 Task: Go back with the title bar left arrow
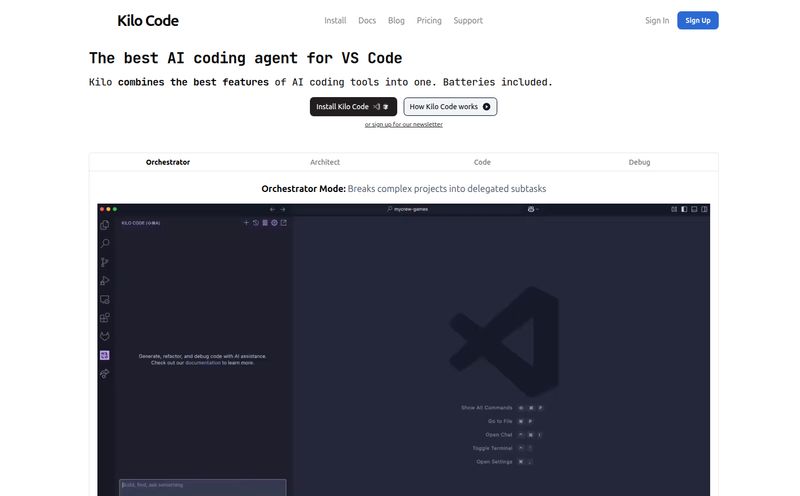[x=272, y=209]
